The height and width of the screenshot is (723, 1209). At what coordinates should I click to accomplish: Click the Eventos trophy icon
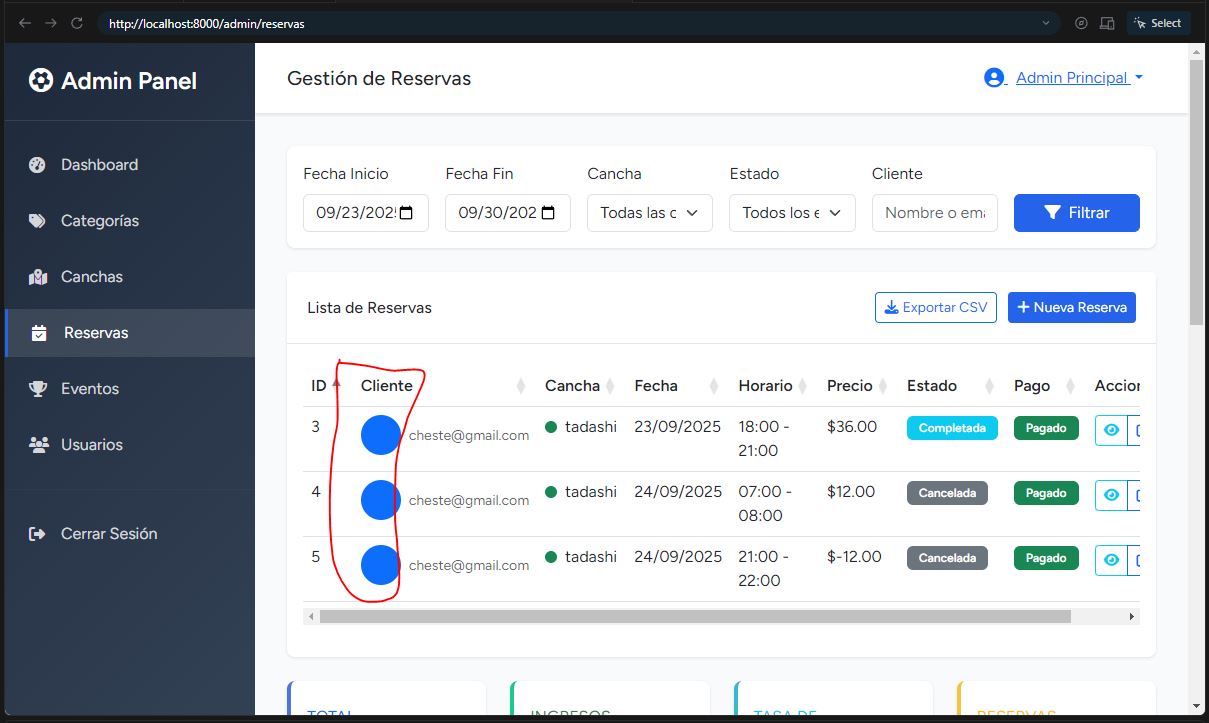[38, 389]
